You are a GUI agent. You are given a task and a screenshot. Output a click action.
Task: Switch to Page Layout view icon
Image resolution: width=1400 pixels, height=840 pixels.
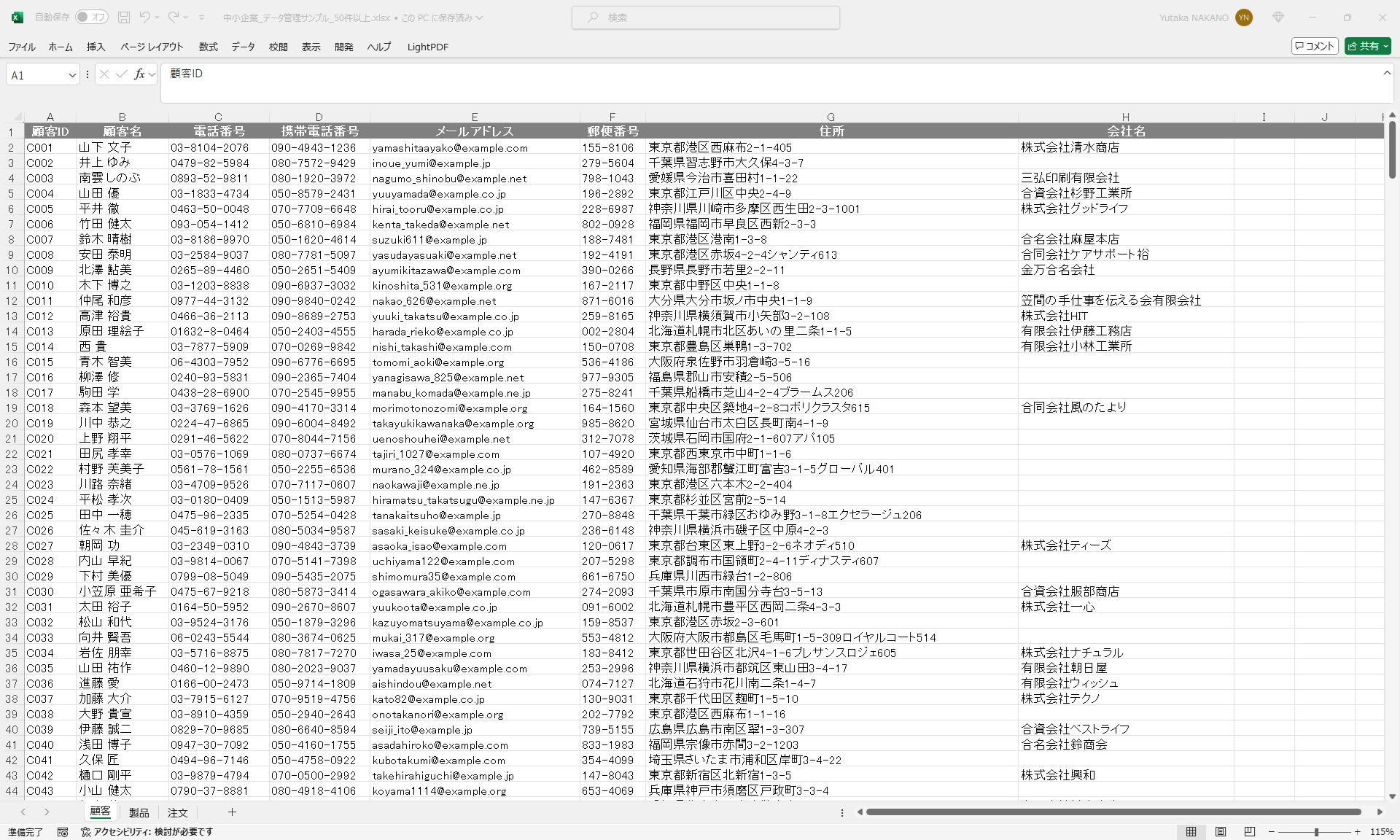1221,832
